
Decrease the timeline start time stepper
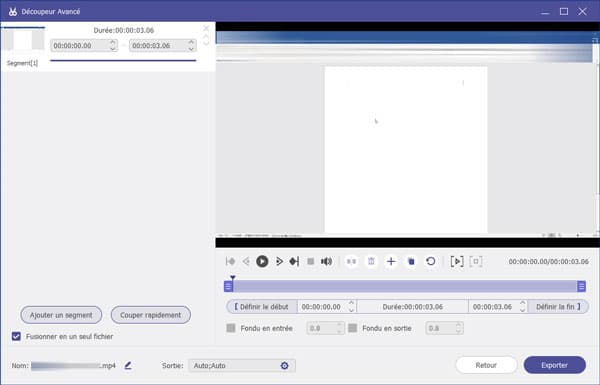click(351, 310)
